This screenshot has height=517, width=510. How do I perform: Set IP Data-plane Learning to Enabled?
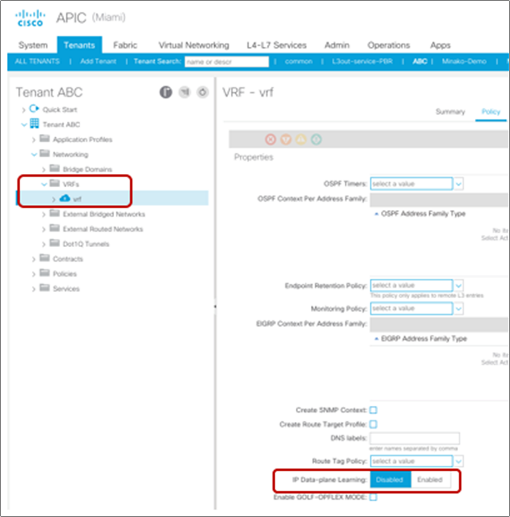[x=431, y=480]
